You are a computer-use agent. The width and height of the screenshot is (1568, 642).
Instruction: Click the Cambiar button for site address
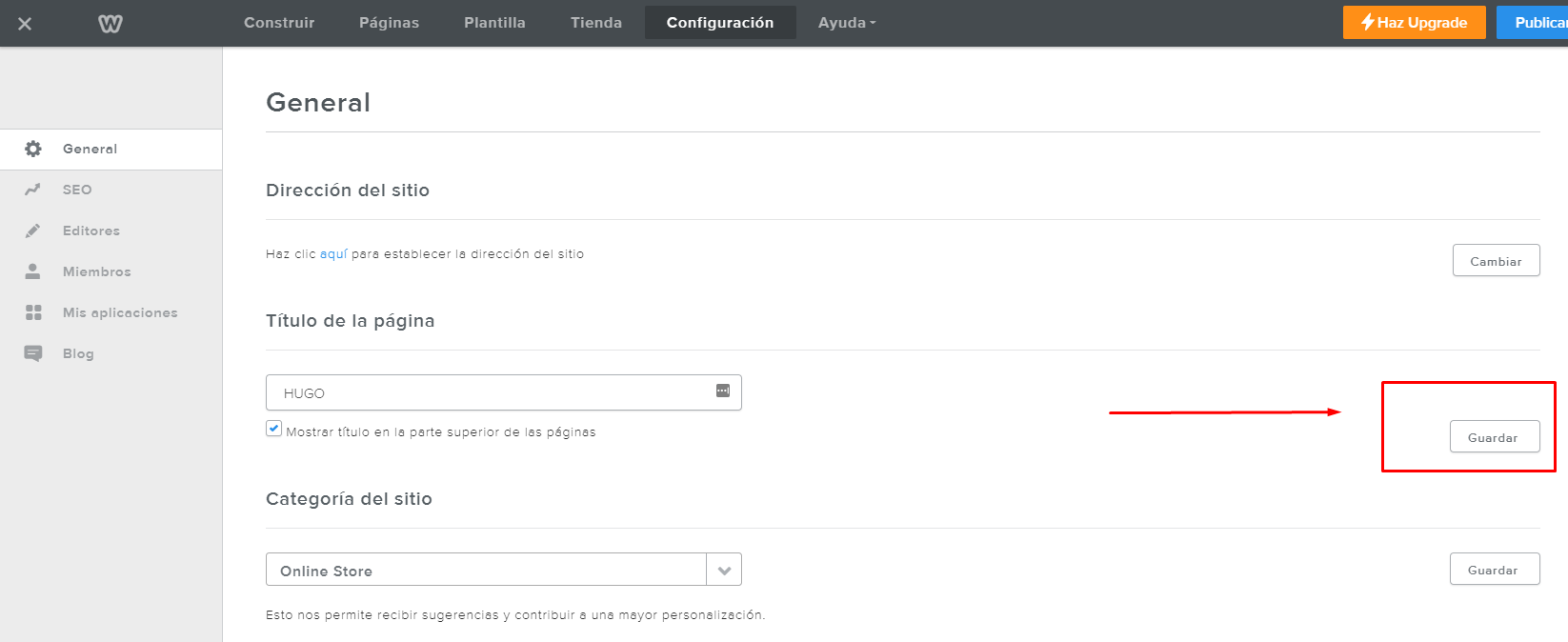pos(1496,261)
